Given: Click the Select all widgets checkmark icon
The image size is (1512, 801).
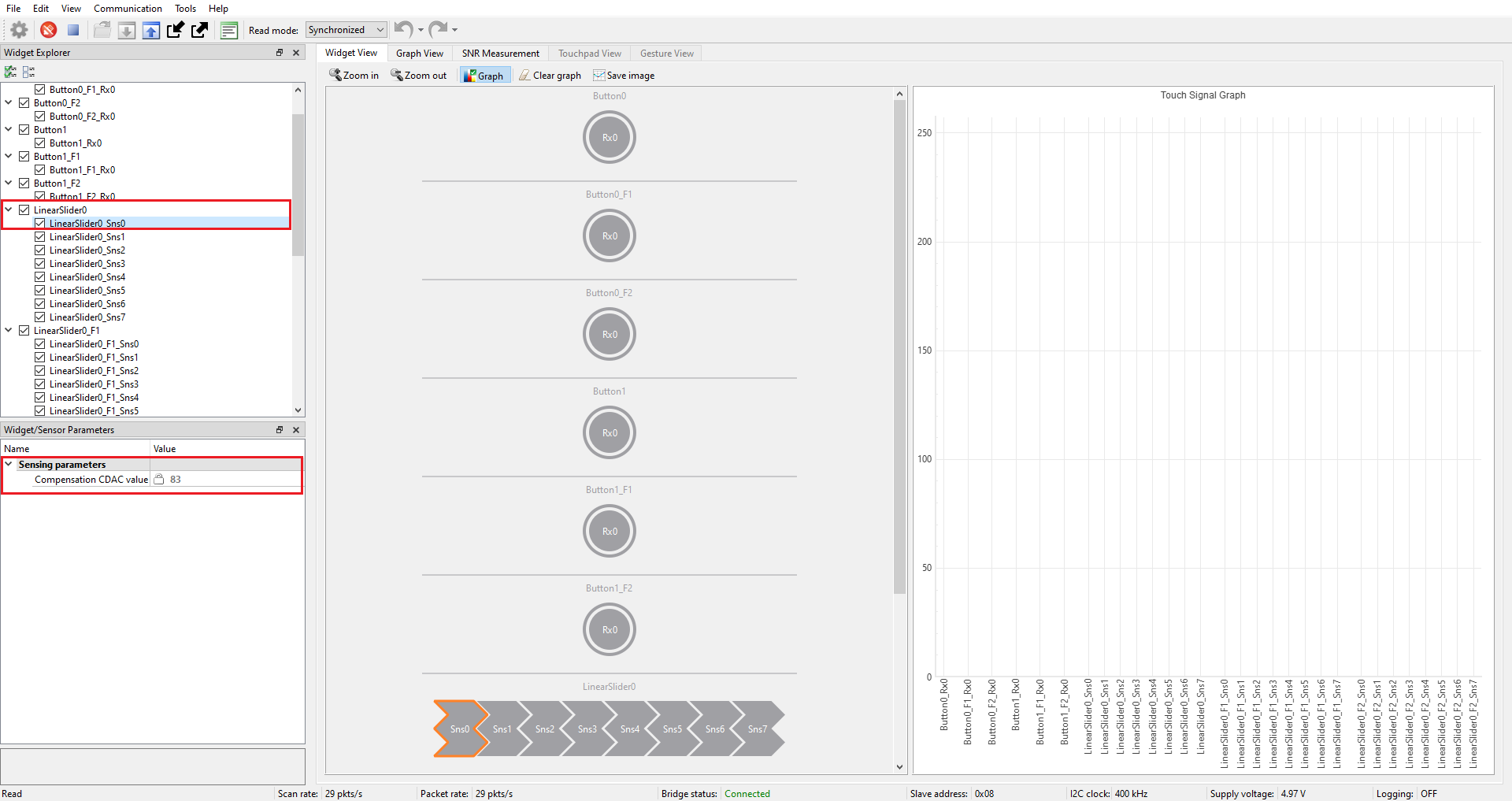Looking at the screenshot, I should coord(10,72).
